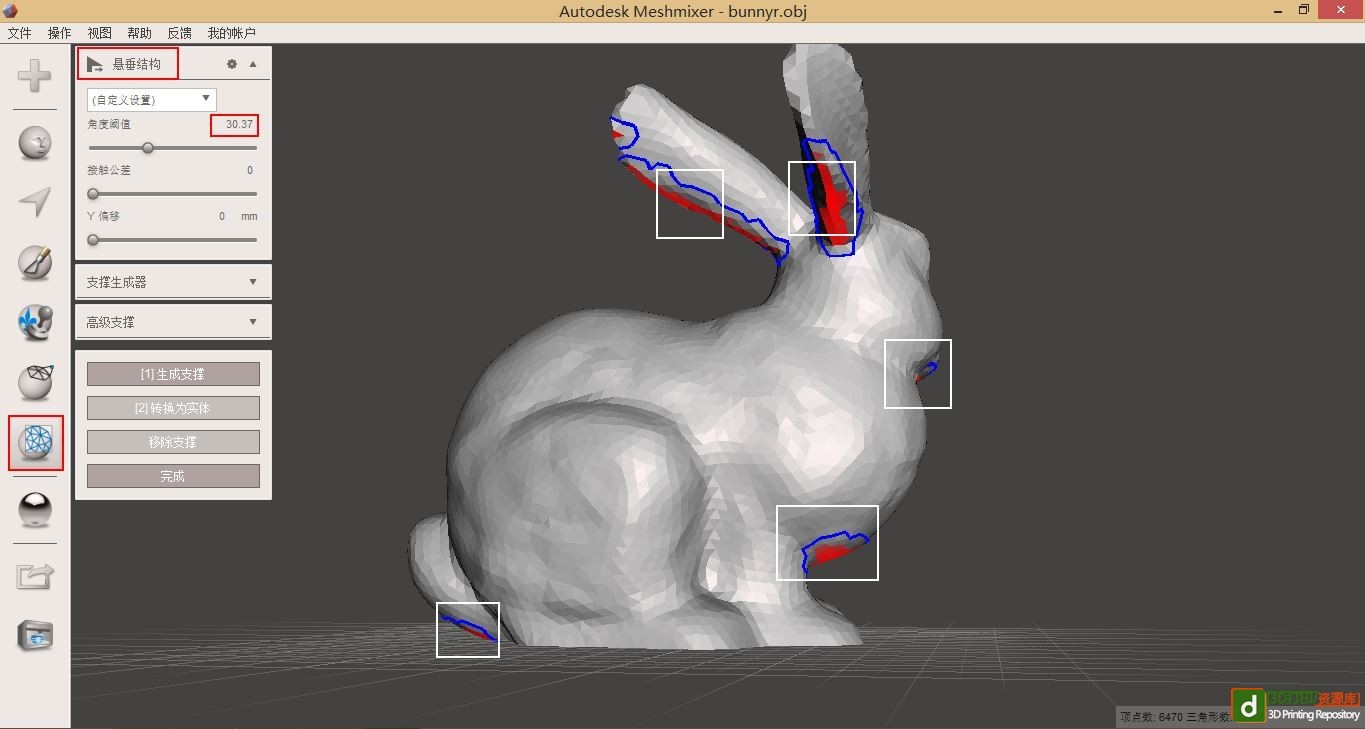Click the 悬垂结构 panel title
Screen dimensions: 1365x729
click(137, 64)
